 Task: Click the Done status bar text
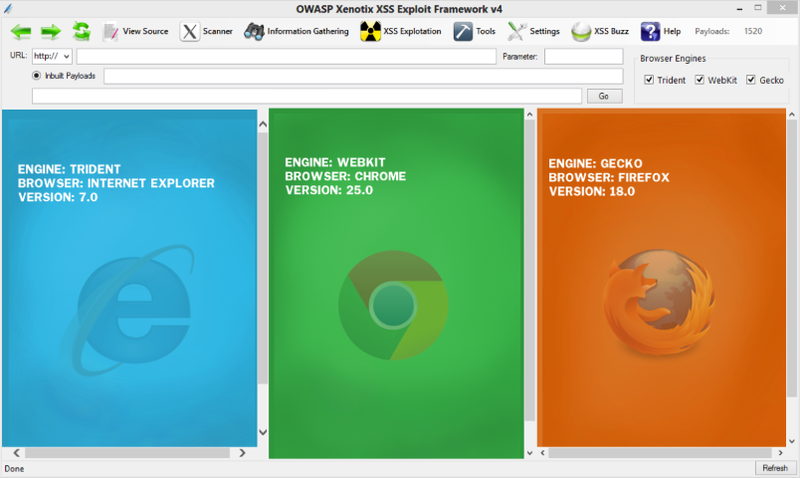click(14, 468)
